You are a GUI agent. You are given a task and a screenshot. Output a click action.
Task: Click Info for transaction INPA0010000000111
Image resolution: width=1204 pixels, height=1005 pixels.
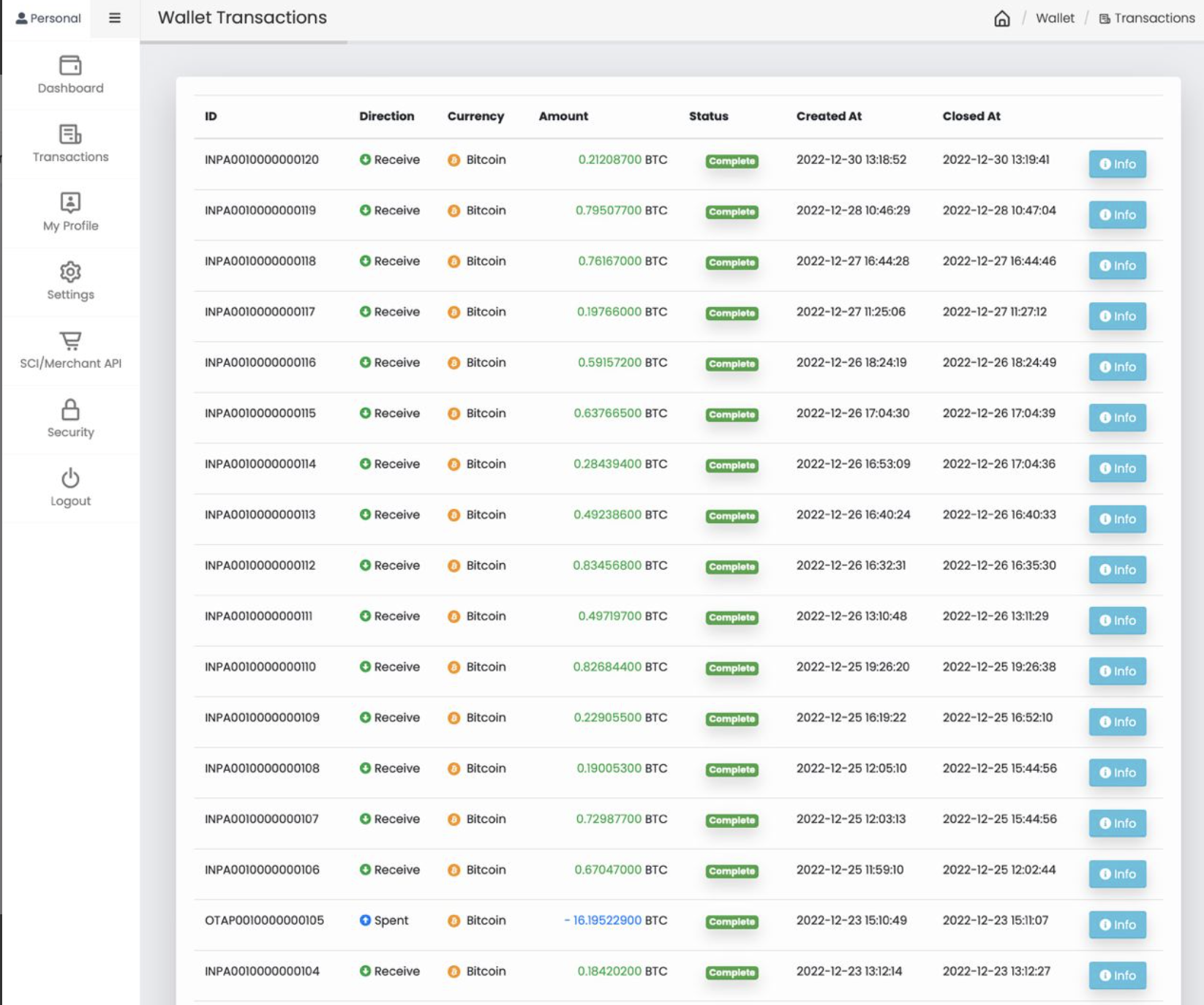(x=1117, y=620)
